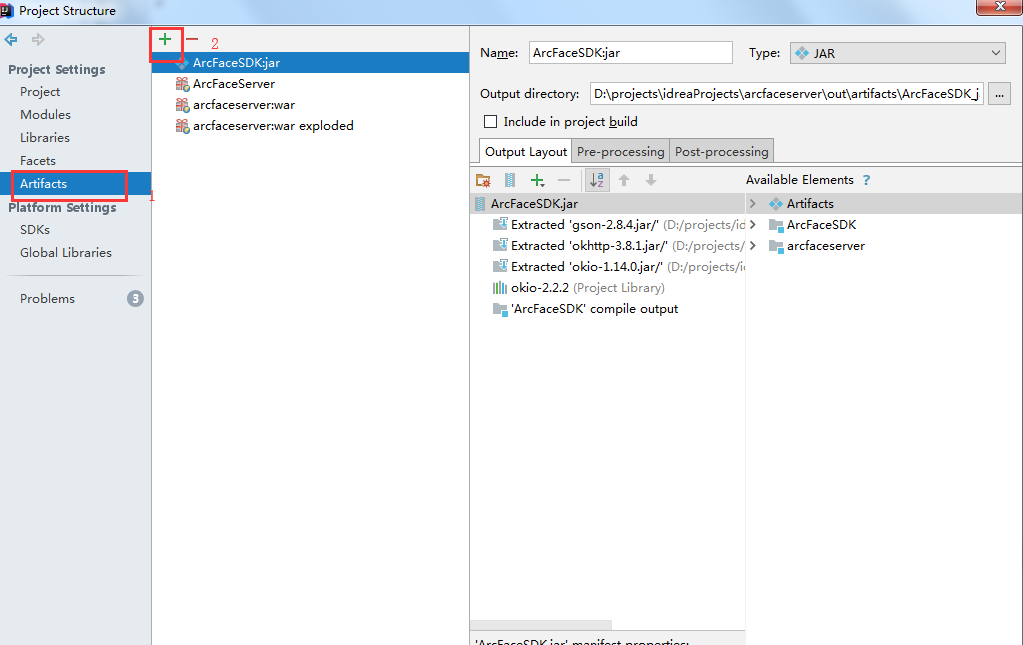Toggle Include in project build checkbox
Viewport: 1023px width, 645px height.
coord(491,122)
